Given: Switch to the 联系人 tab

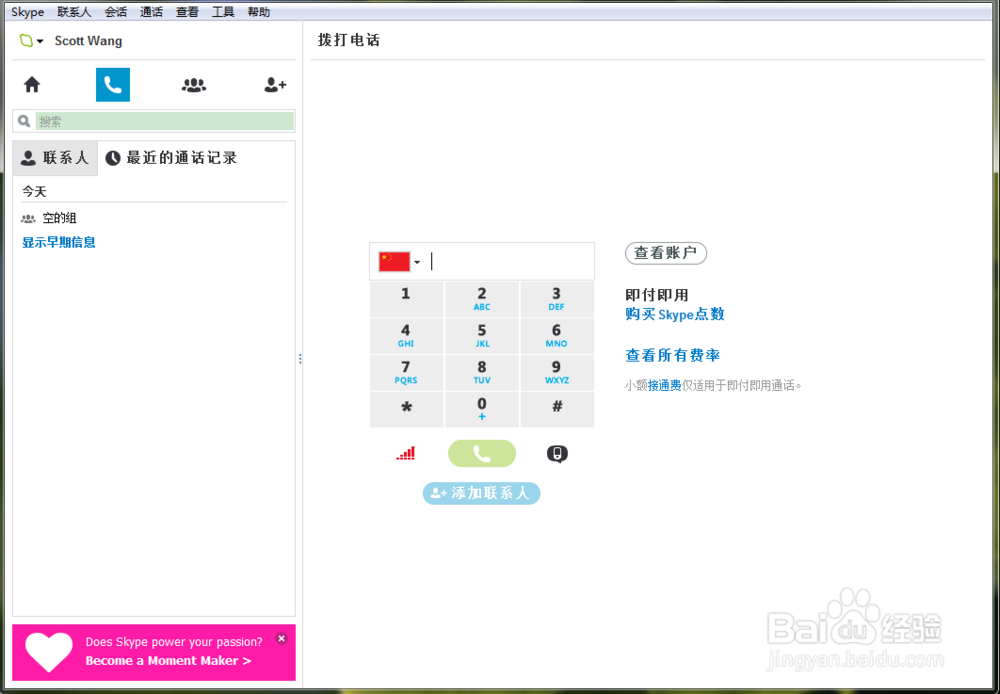Looking at the screenshot, I should (55, 158).
